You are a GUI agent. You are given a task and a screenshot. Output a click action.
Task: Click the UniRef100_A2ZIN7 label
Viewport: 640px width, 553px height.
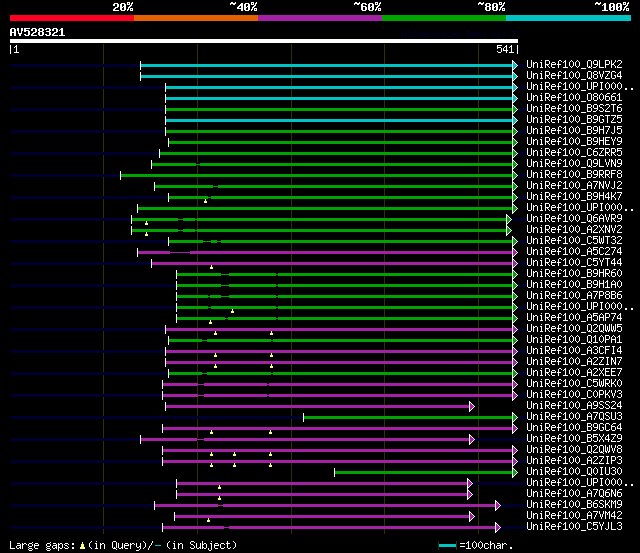click(x=574, y=362)
